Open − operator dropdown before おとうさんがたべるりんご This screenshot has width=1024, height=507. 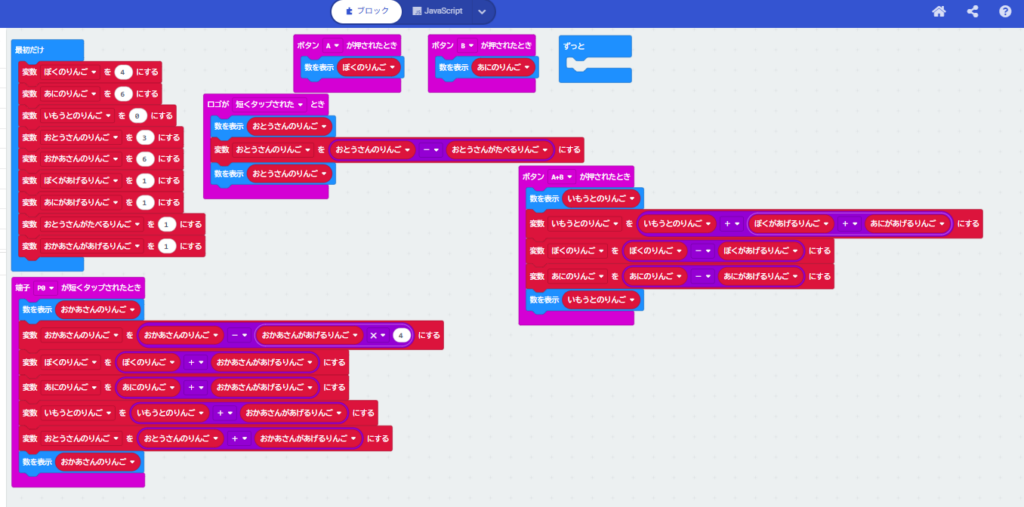(430, 150)
